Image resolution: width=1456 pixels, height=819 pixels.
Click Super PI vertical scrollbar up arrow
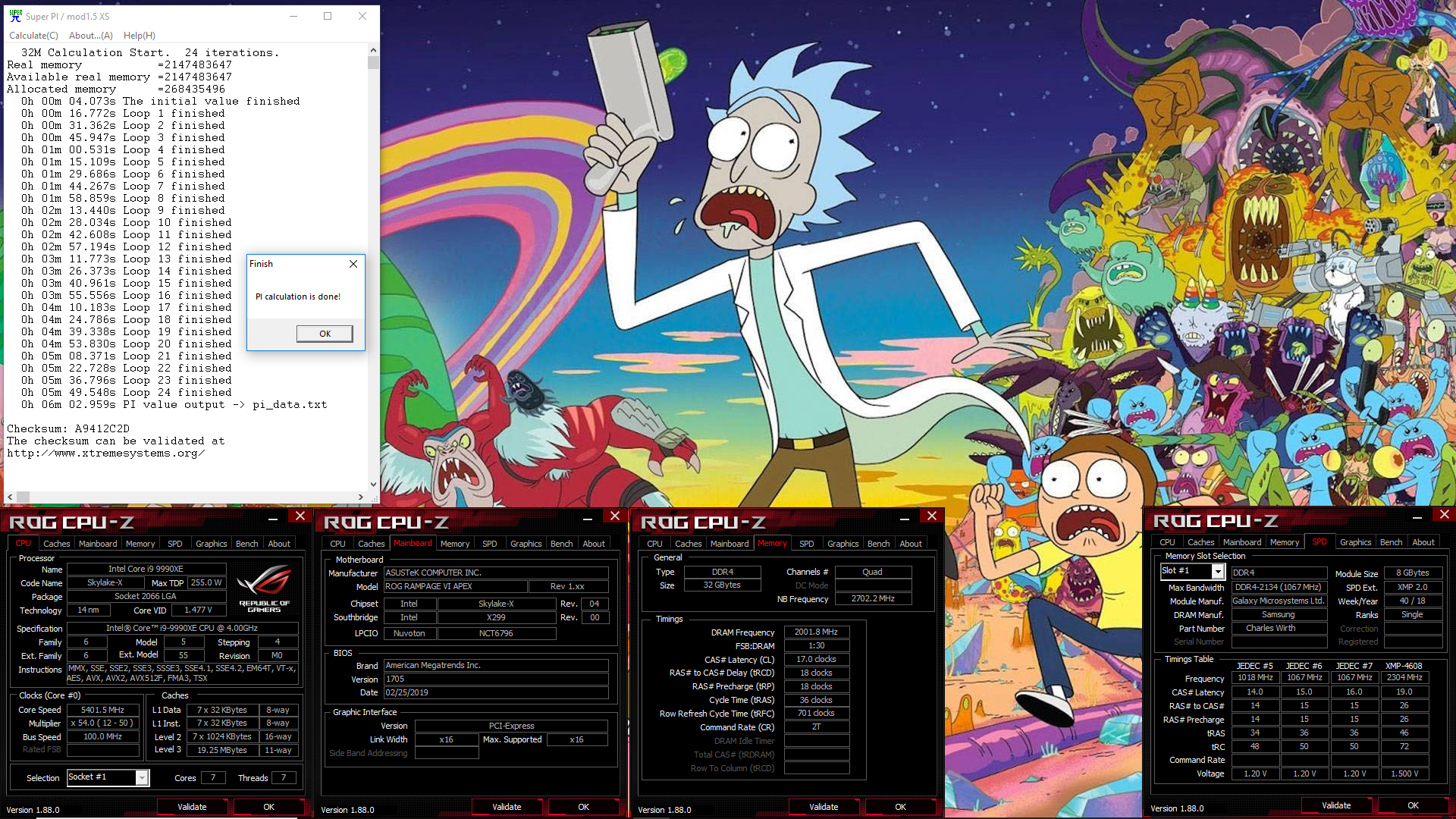373,50
